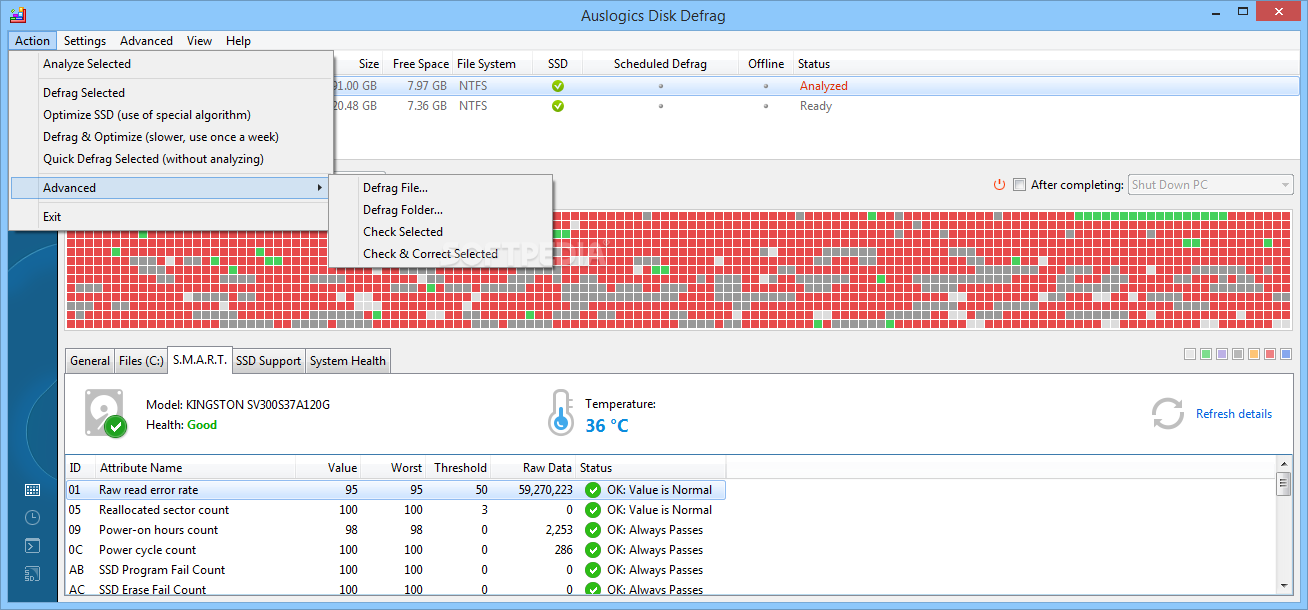The width and height of the screenshot is (1308, 610).
Task: Select Check & Correct Selected in the submenu
Action: (440, 254)
